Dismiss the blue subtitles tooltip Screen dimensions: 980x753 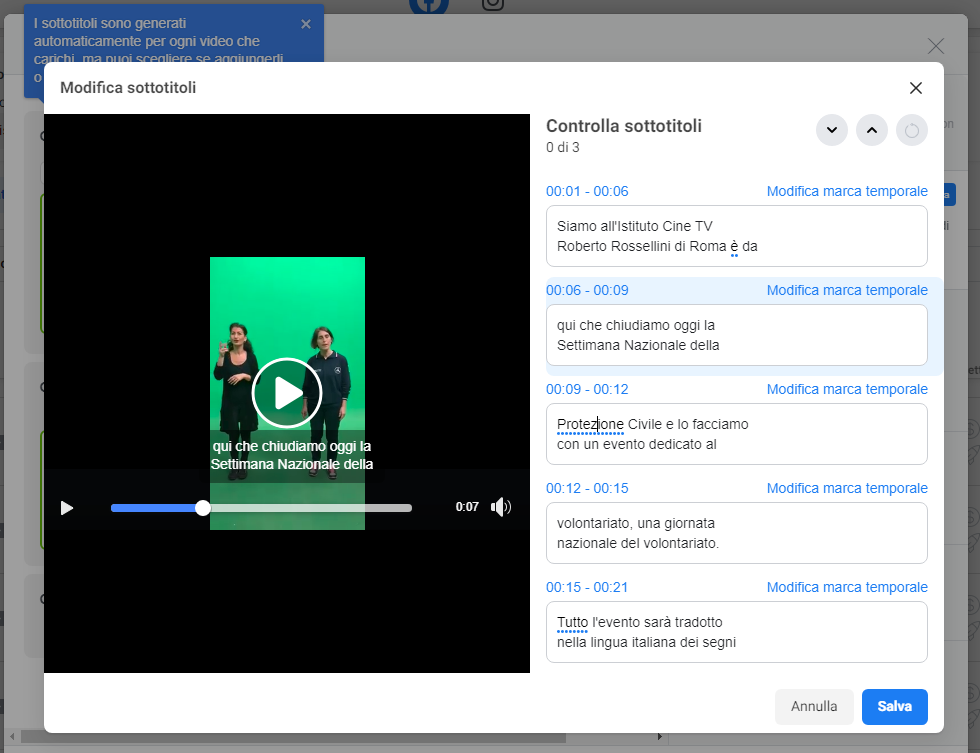click(306, 24)
